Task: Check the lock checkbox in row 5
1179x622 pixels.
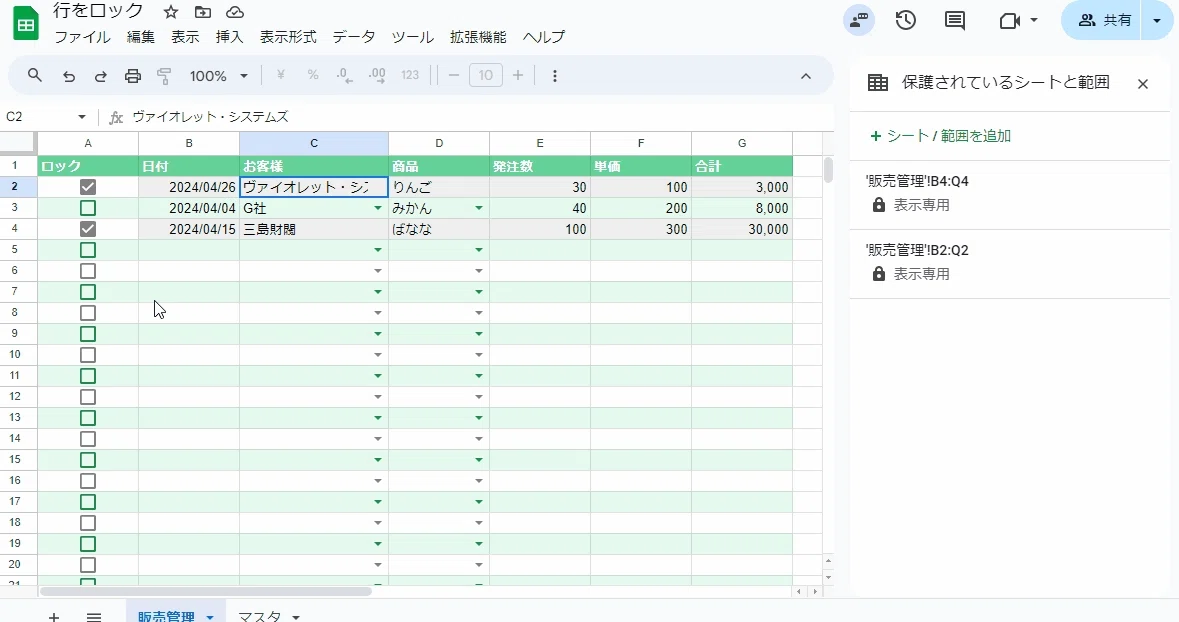Action: tap(88, 250)
